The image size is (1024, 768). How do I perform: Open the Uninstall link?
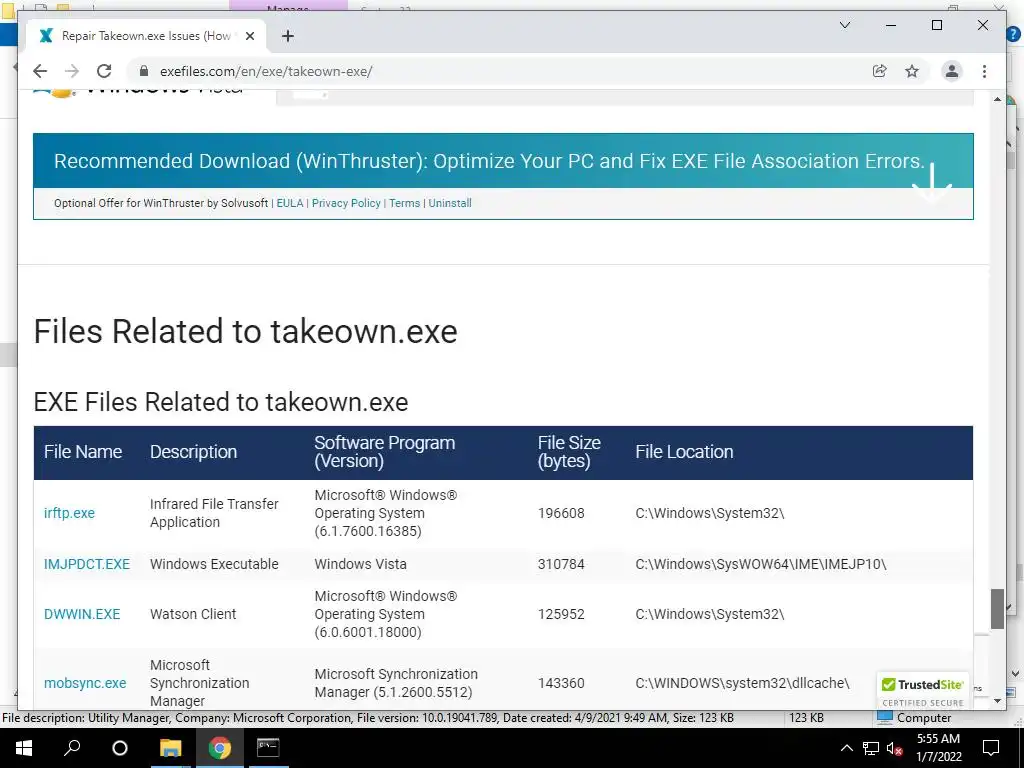click(x=450, y=203)
